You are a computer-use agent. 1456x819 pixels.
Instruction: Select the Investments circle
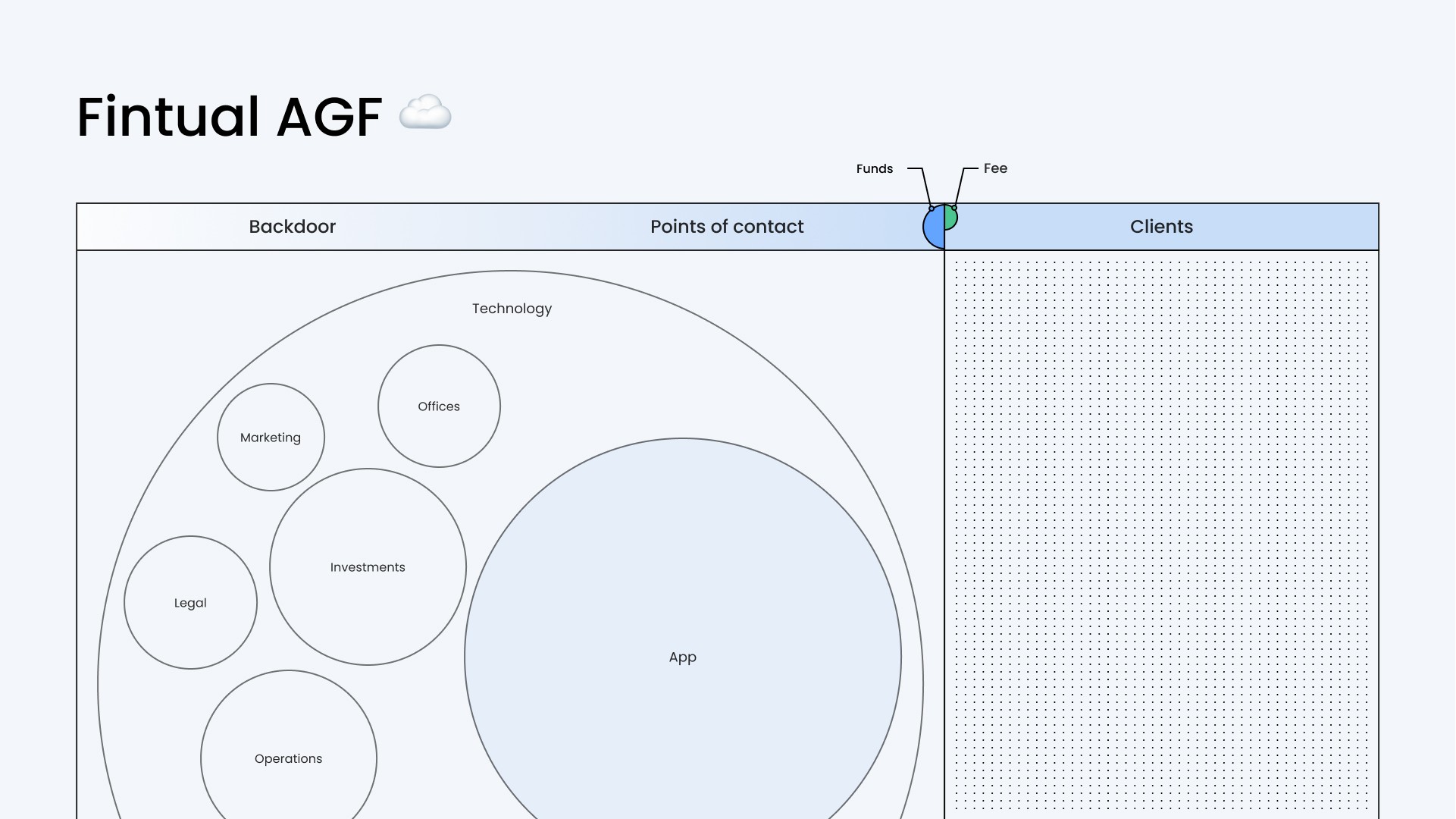[368, 567]
